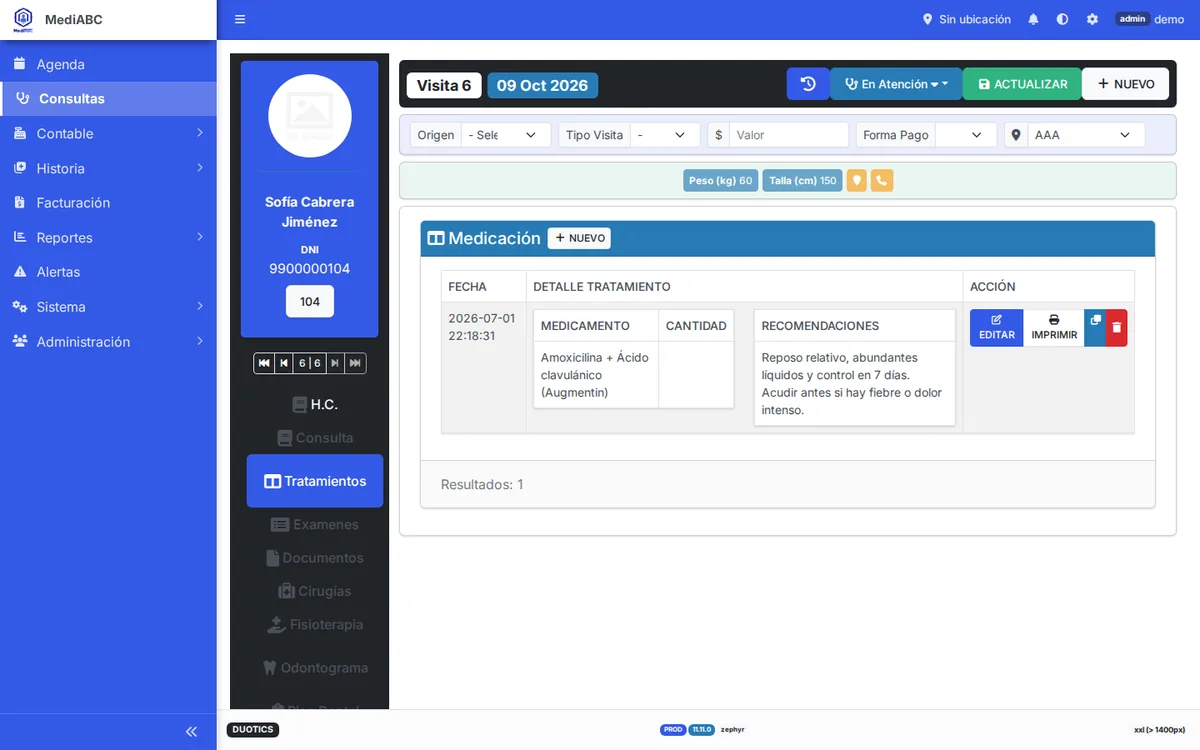Screen dimensions: 1200x750
Task: Duplicate the Amoxicilina treatment entry
Action: point(1095,328)
